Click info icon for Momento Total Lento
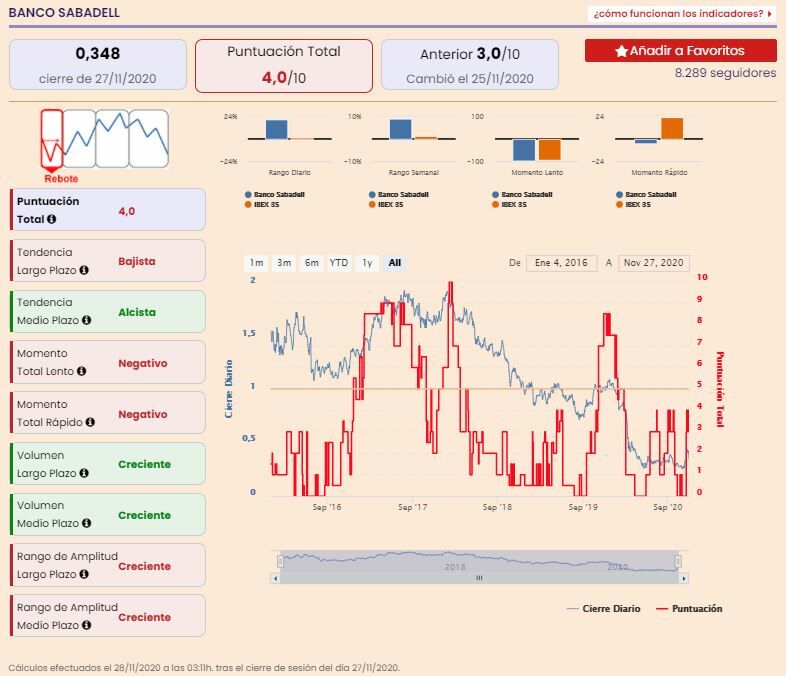Viewport: 786px width, 676px height. [82, 371]
